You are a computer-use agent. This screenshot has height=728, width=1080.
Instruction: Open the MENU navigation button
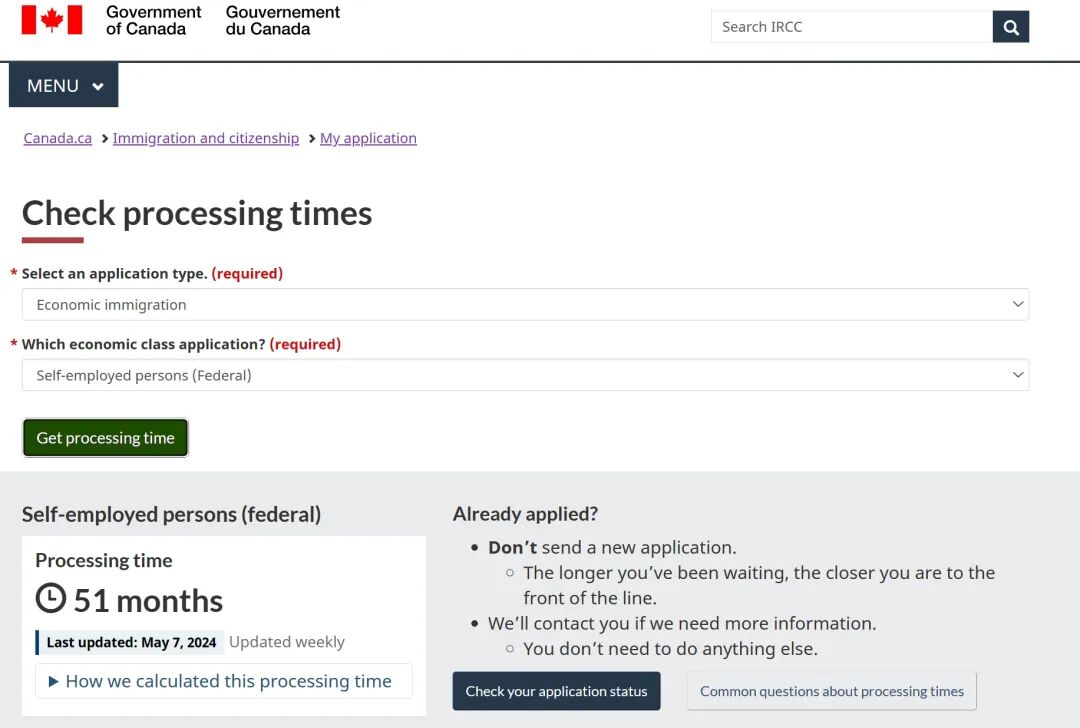(63, 85)
